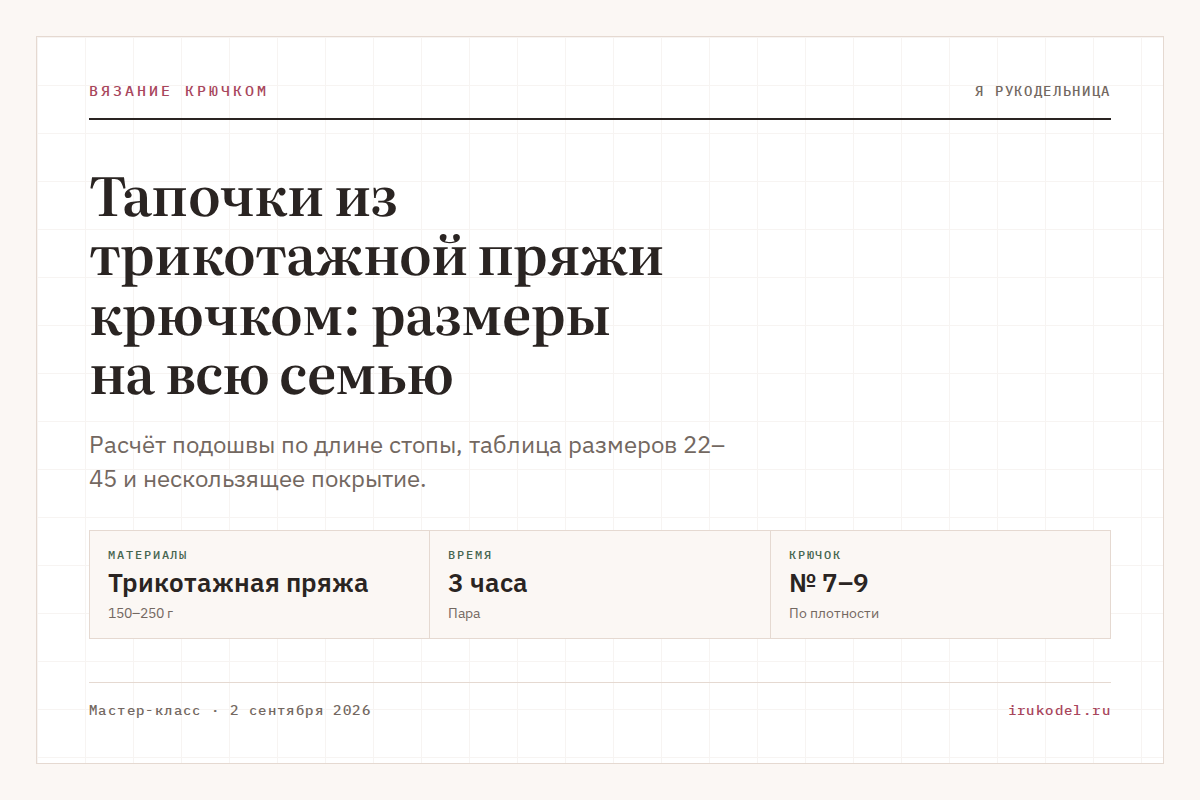Open the irukodel.ru site link
The width and height of the screenshot is (1200, 800).
point(1060,711)
